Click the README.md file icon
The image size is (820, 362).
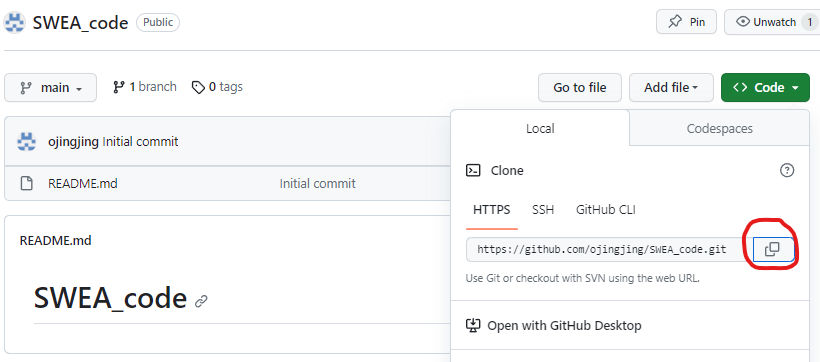[26, 184]
